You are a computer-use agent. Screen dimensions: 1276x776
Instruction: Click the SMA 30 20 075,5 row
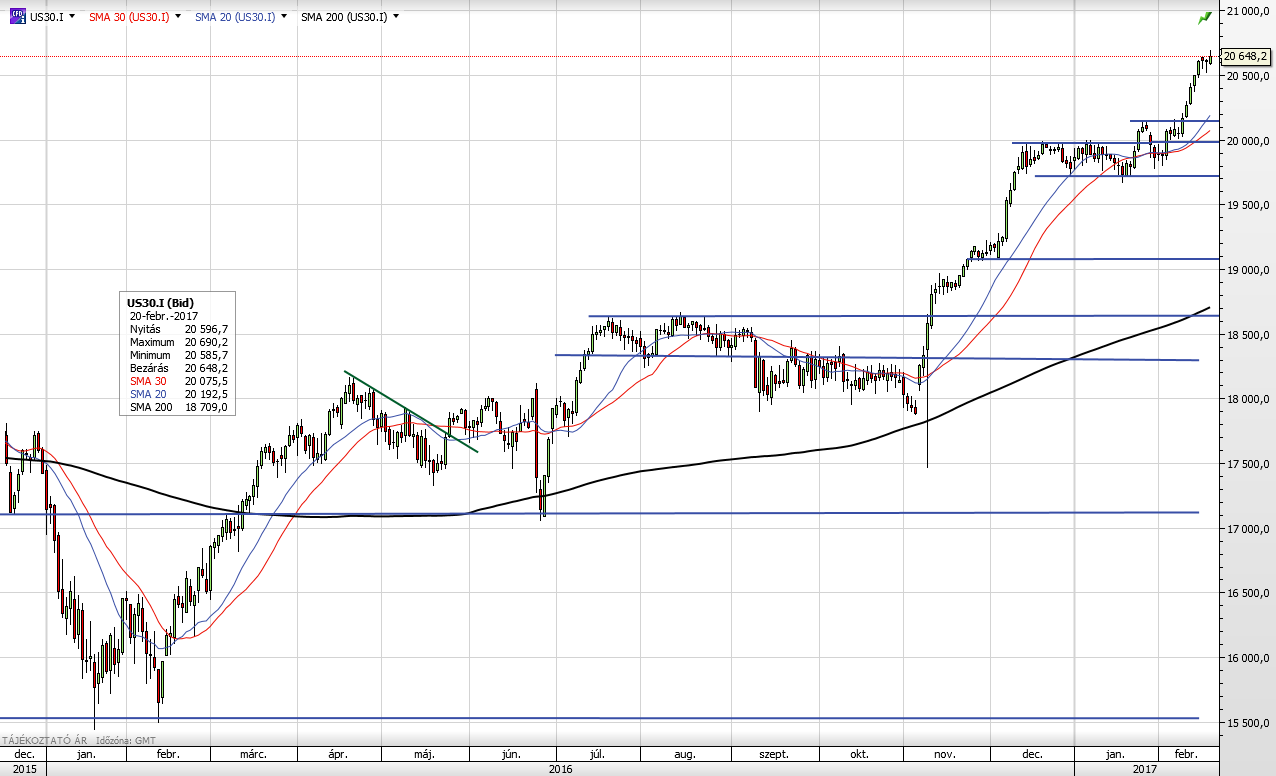click(x=178, y=381)
